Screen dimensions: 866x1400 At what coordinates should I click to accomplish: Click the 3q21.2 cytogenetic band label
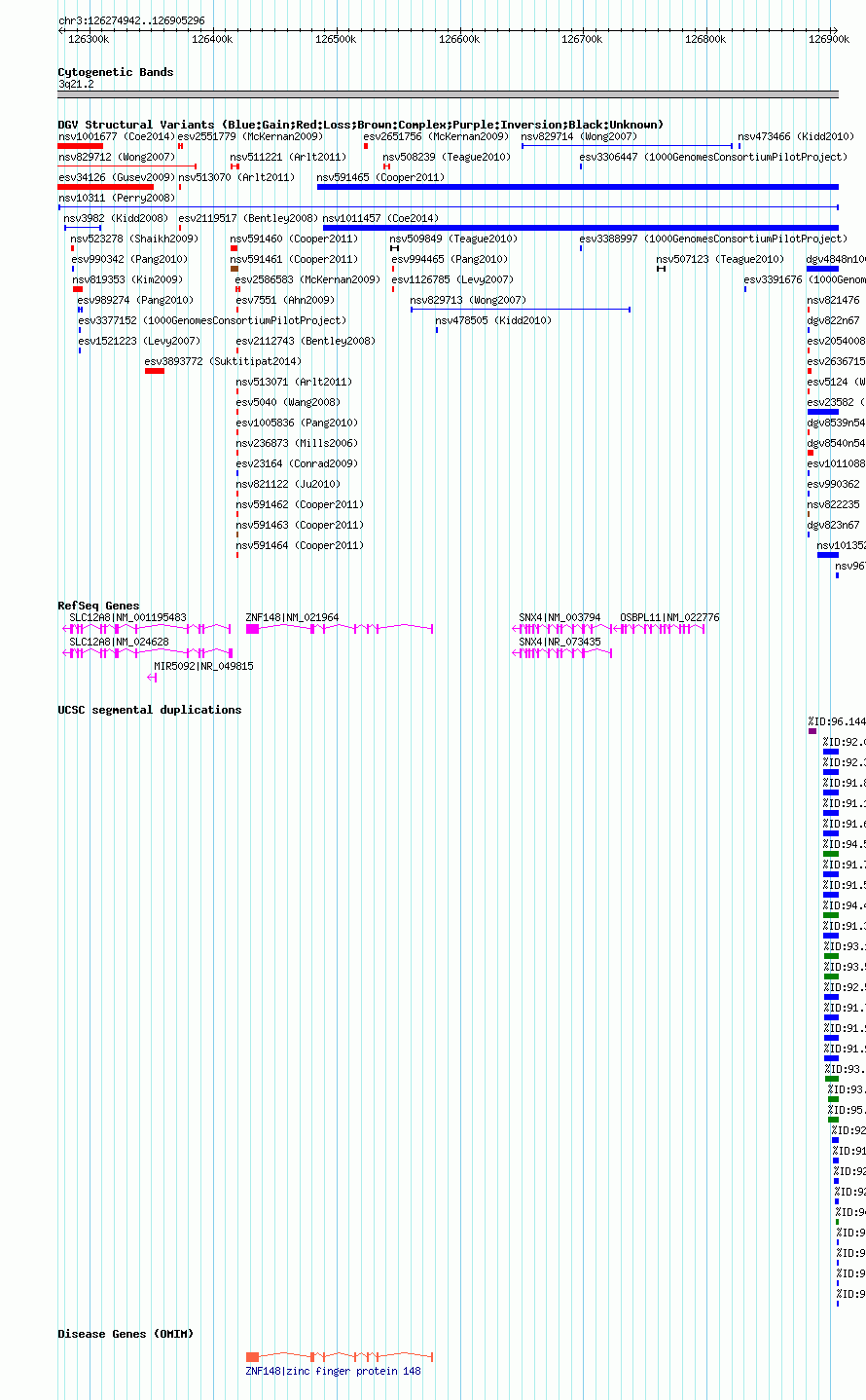point(75,85)
